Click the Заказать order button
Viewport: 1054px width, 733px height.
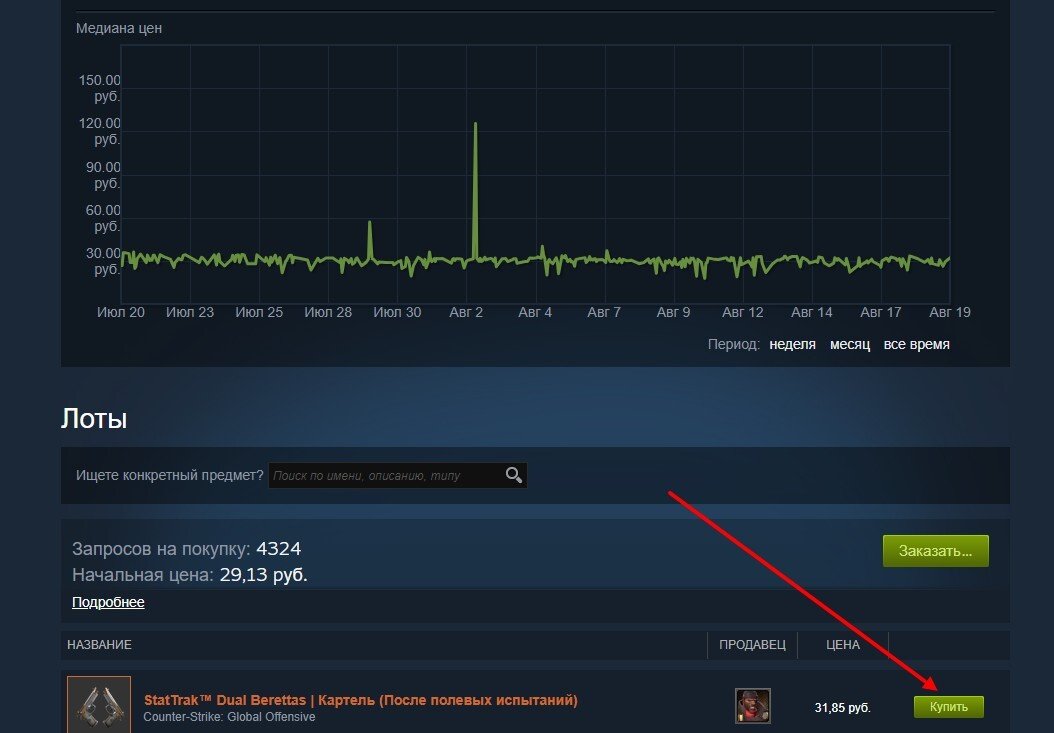click(935, 551)
